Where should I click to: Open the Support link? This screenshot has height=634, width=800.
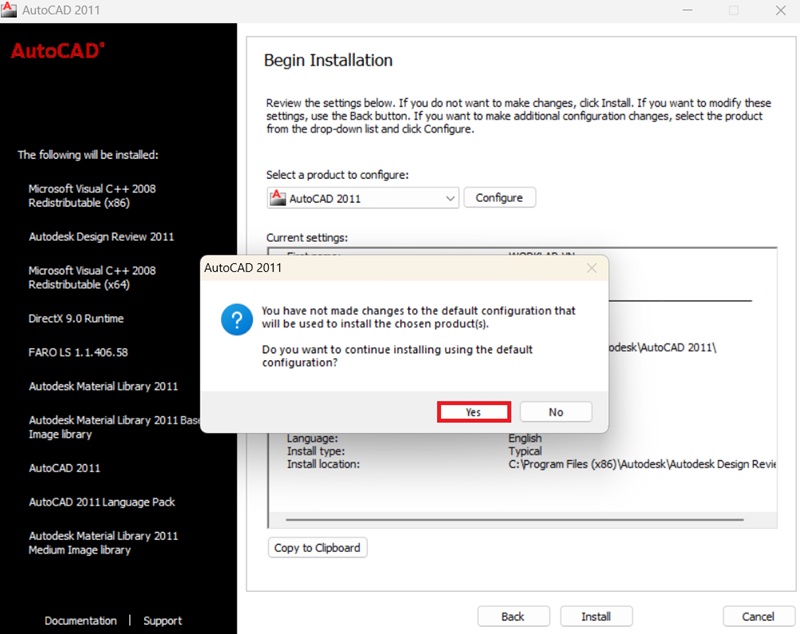coord(162,621)
